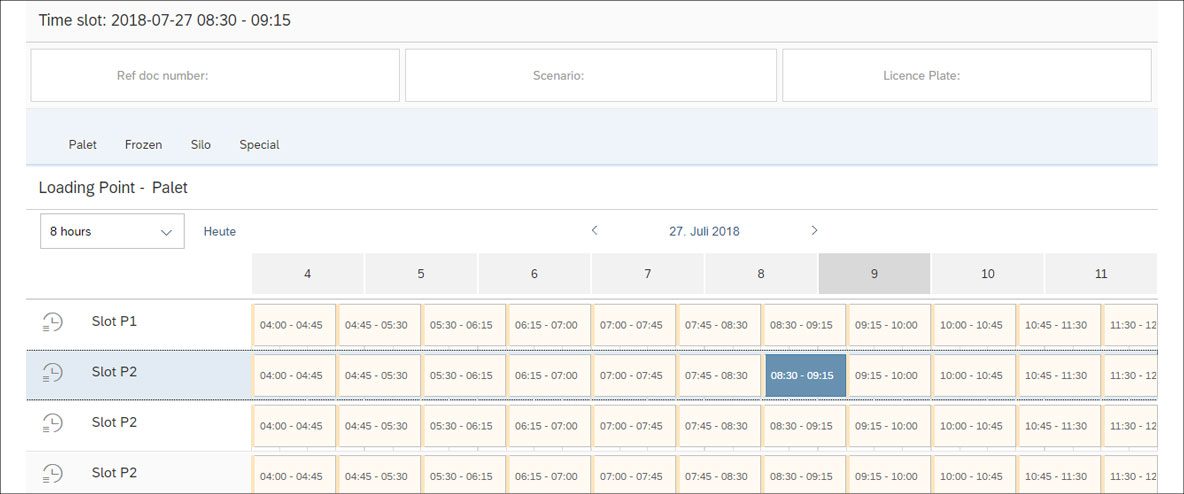Switch to the Frozen tab
Viewport: 1184px width, 494px height.
point(143,144)
